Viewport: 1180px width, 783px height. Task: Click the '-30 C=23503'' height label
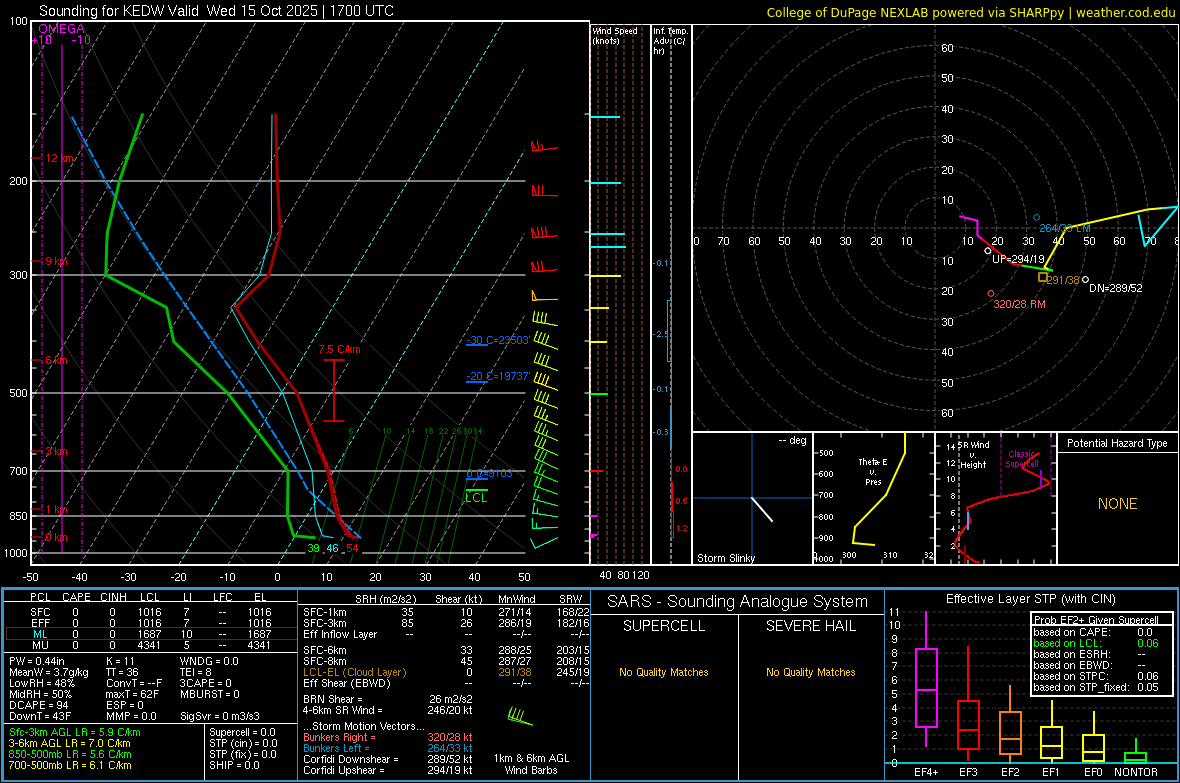tap(497, 340)
